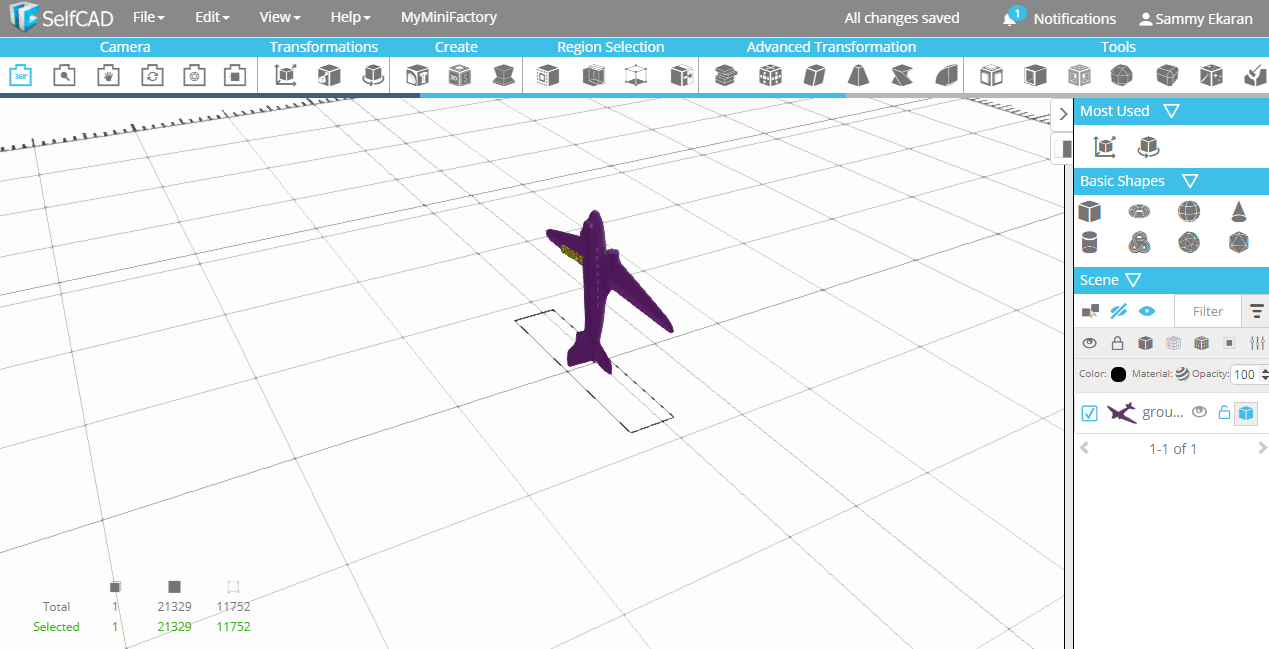Open the Help dropdown menu
Screen dimensions: 1269x649
tap(350, 17)
